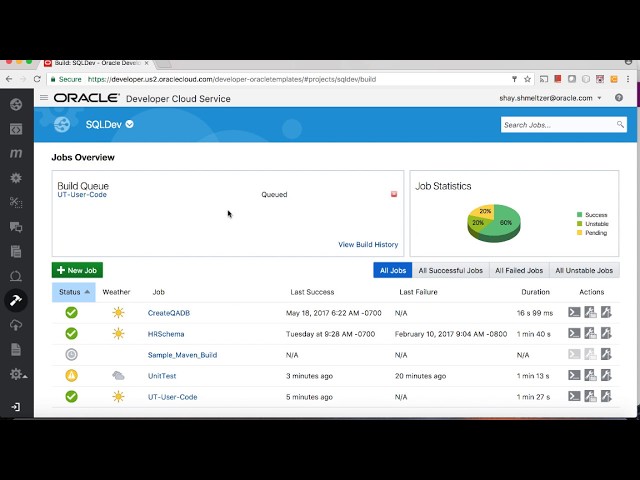Select the Build: SQLDev browser tab

pos(97,63)
